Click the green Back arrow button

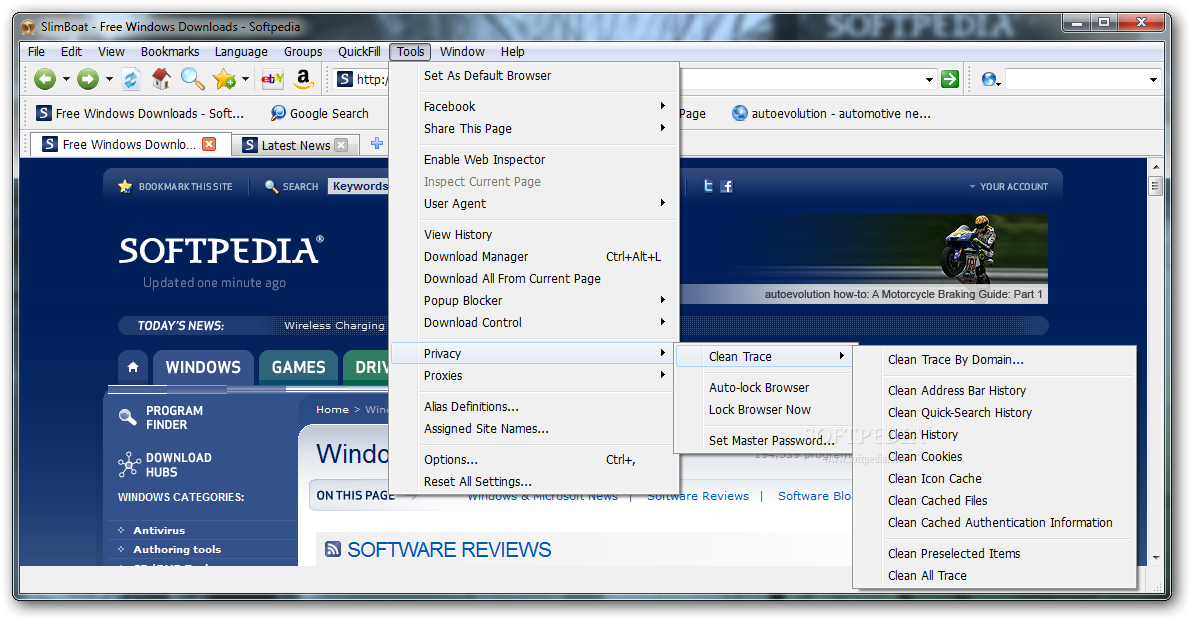point(45,79)
